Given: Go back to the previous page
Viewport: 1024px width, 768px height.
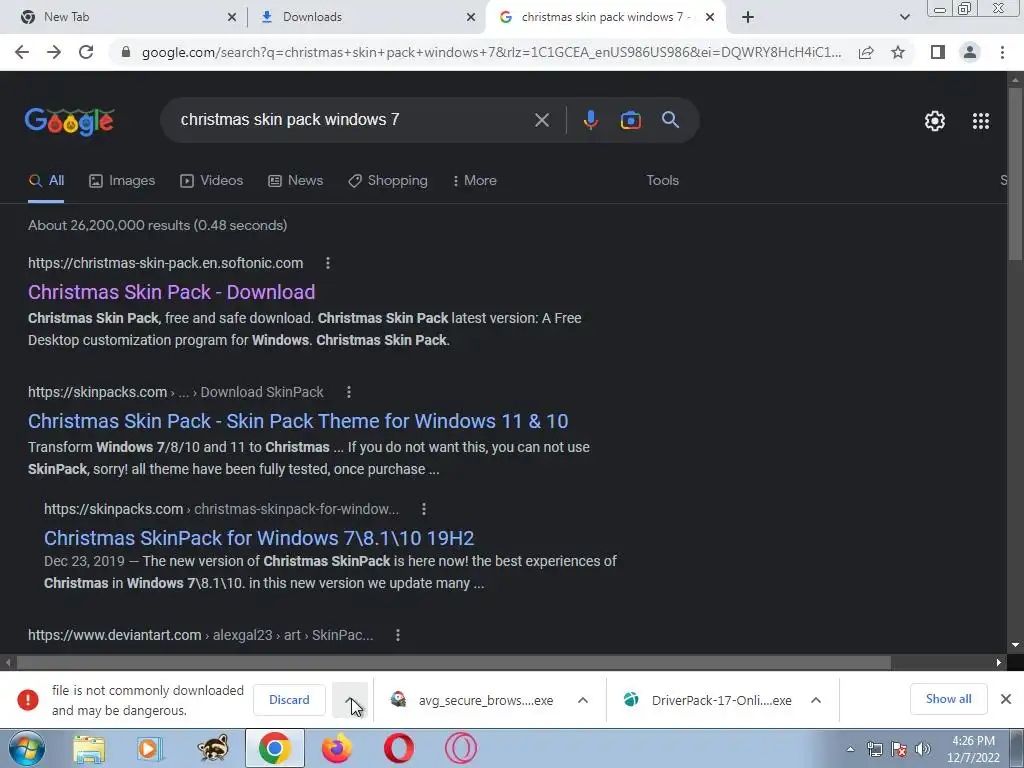Looking at the screenshot, I should pos(22,52).
